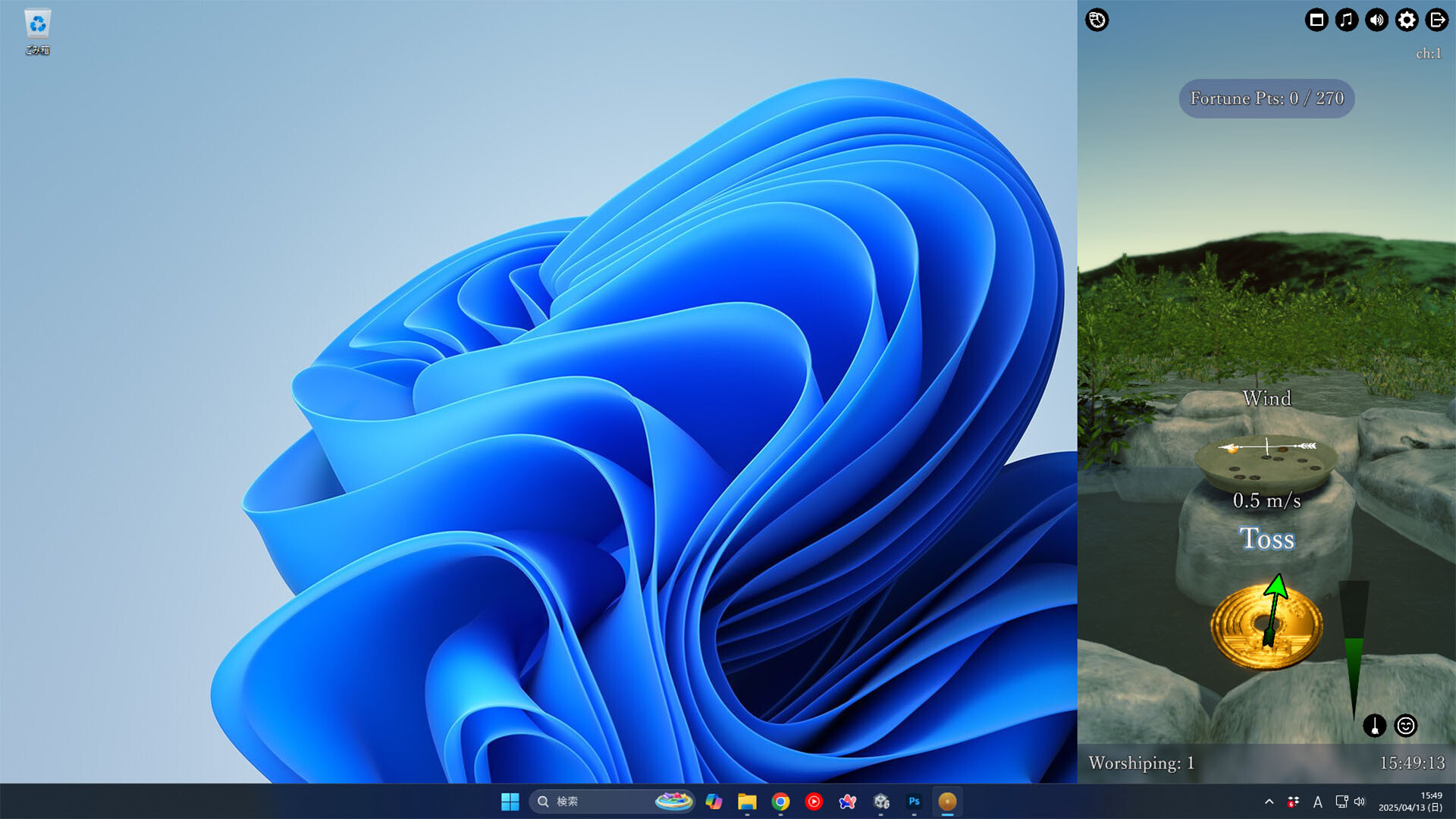Mute game audio via the speaker icon
Image resolution: width=1456 pixels, height=819 pixels.
[1376, 20]
